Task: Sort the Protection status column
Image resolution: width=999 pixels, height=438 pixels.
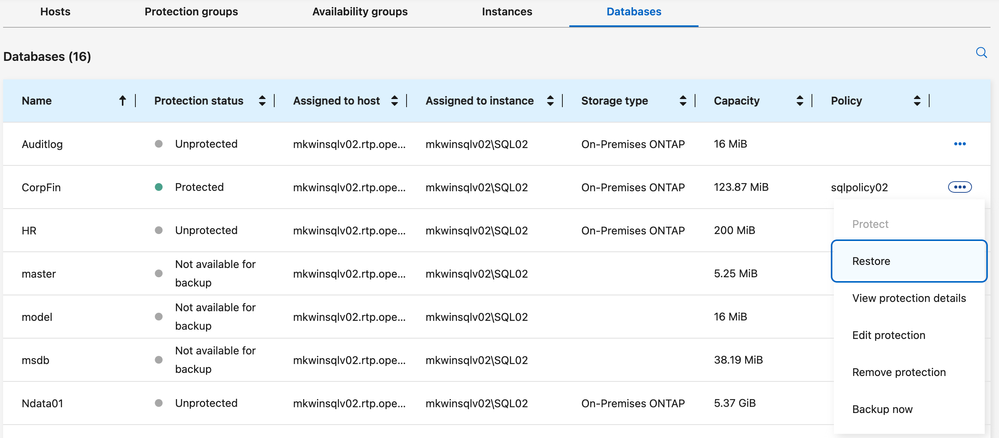Action: point(262,101)
